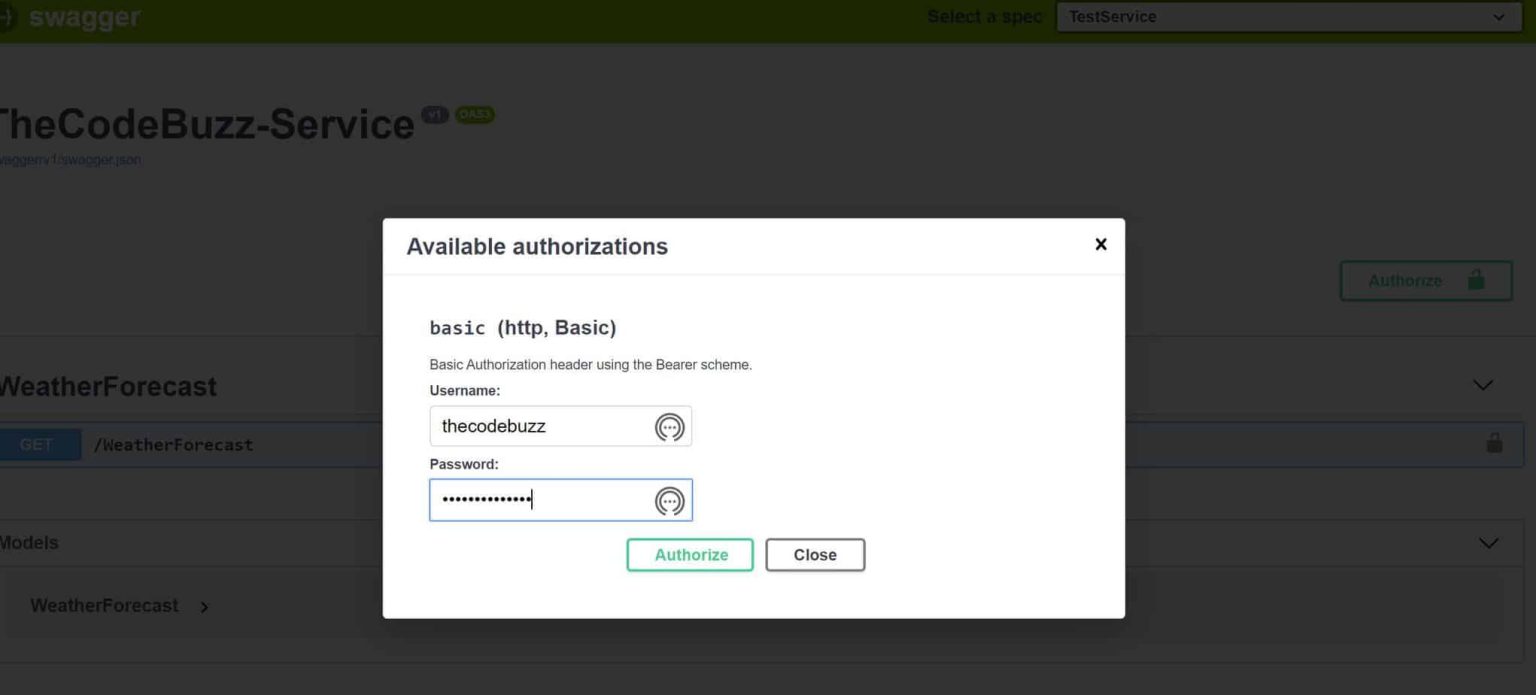Click the Close button in the dialog

click(815, 555)
